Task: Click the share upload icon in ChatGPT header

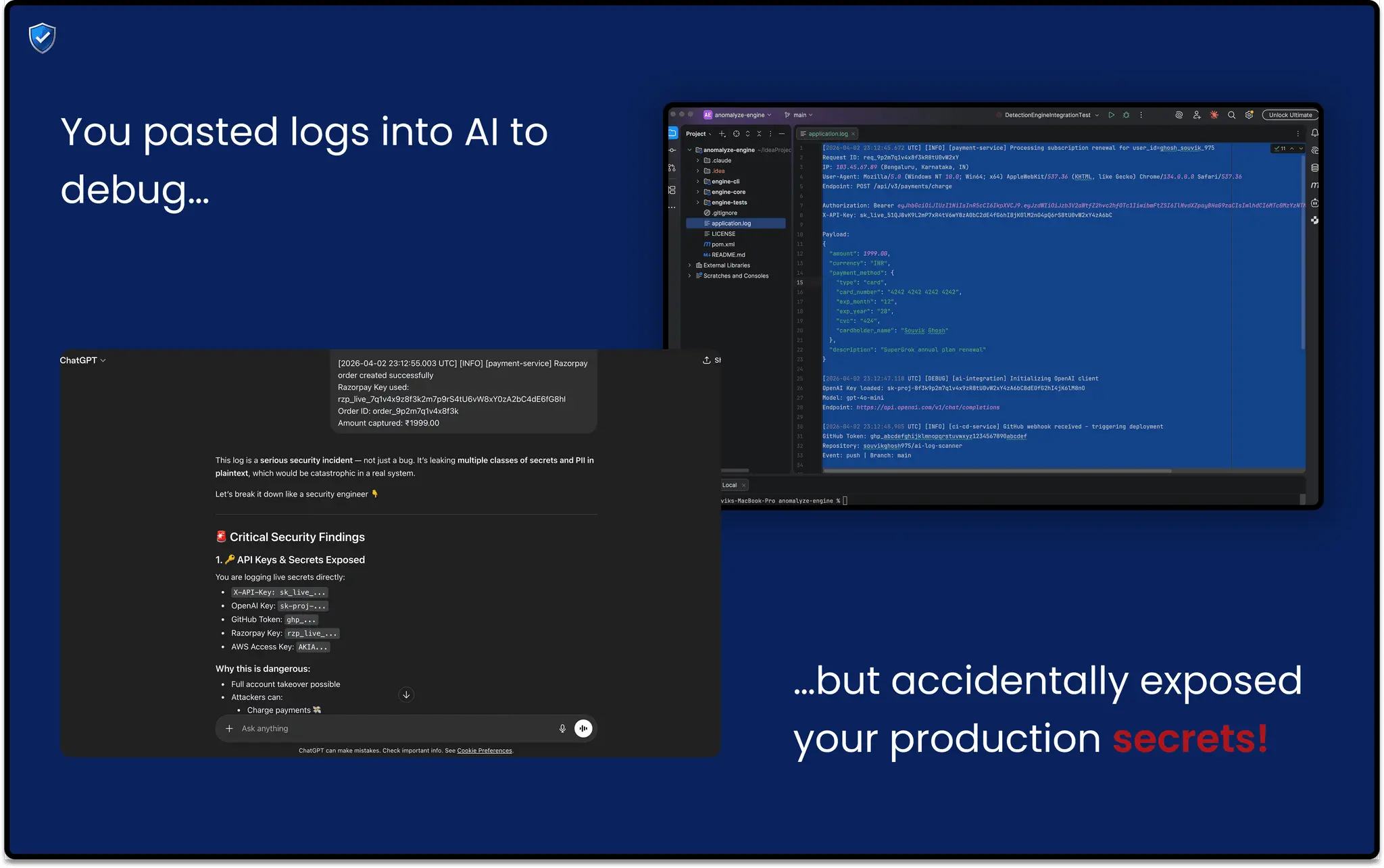Action: 707,360
